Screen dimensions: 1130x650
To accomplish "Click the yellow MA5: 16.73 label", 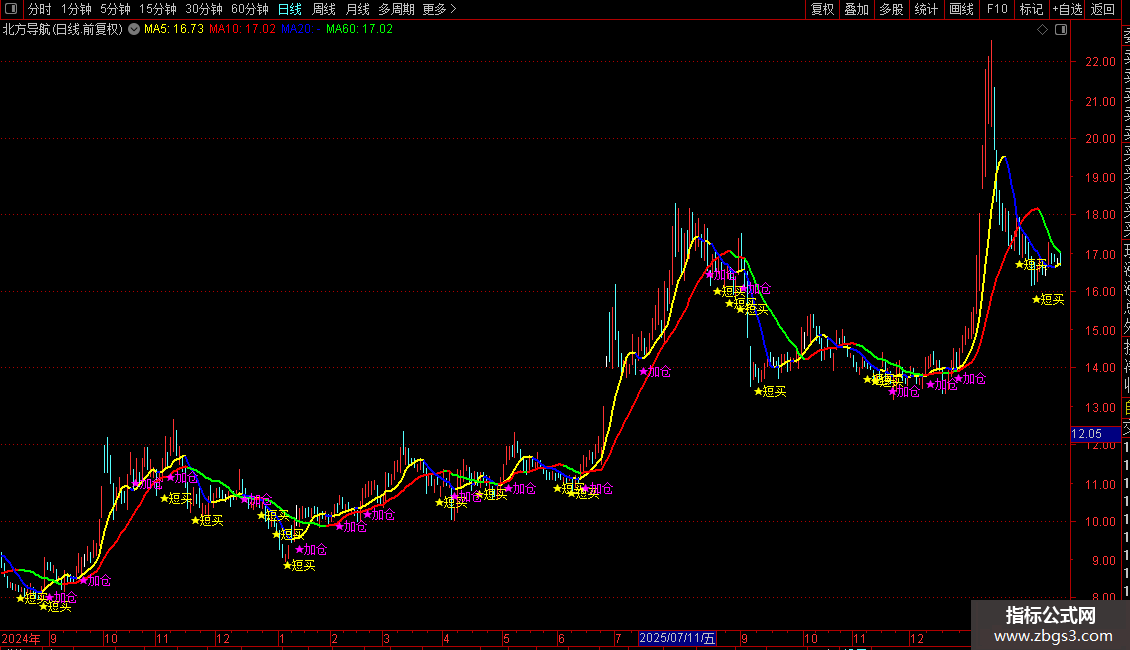I will (x=174, y=30).
